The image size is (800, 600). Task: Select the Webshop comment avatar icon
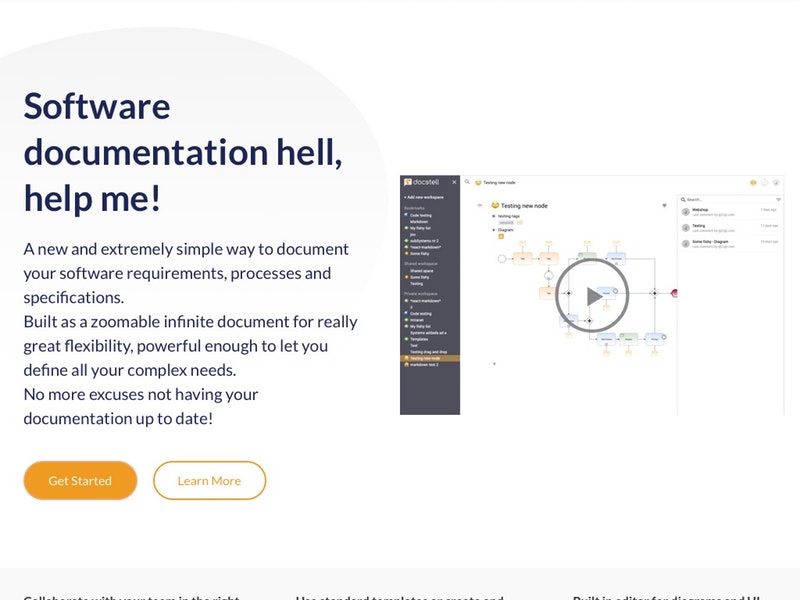coord(685,211)
